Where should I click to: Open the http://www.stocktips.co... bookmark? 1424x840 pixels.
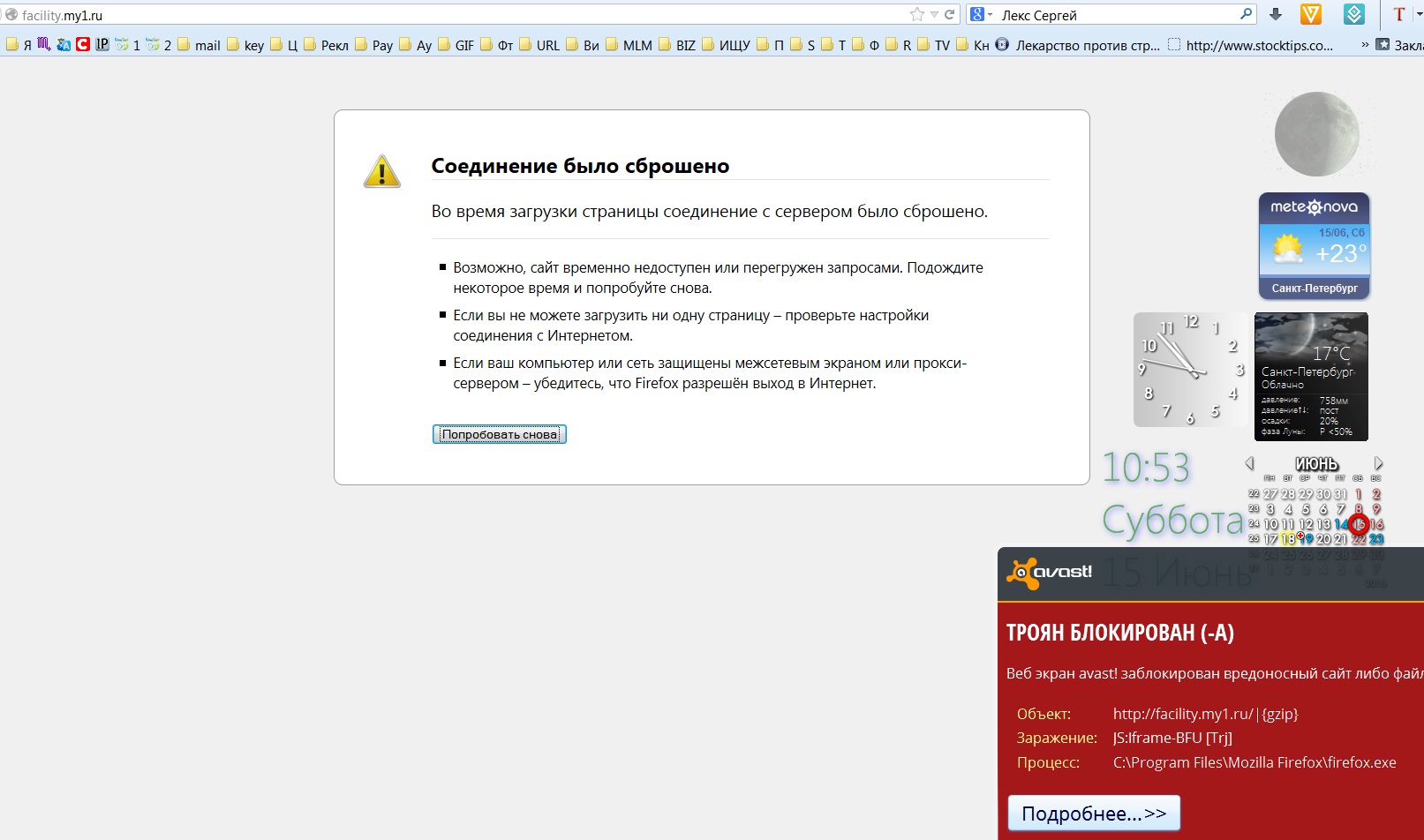1251,45
